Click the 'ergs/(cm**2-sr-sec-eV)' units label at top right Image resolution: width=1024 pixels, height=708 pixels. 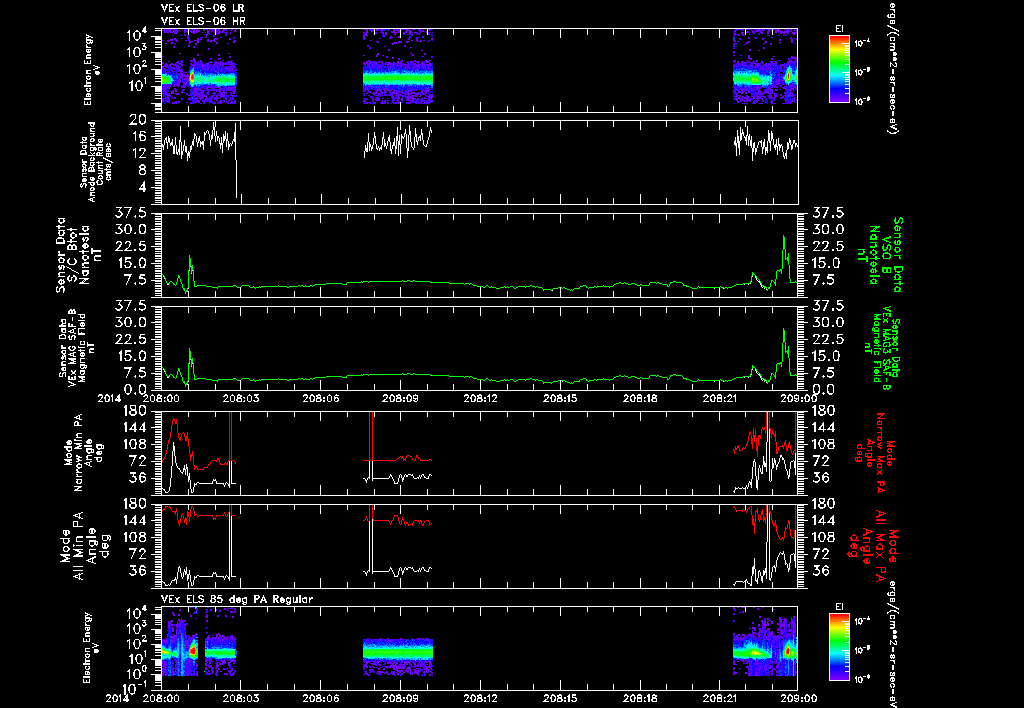891,67
